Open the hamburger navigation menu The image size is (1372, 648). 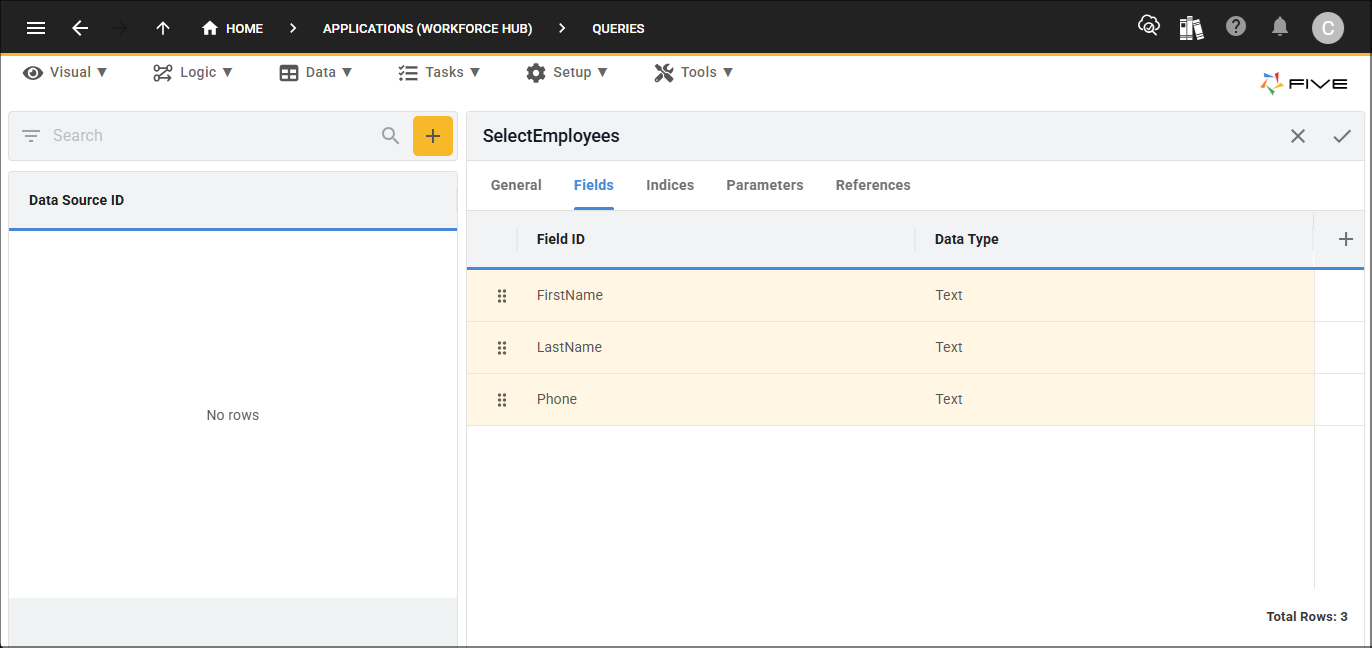point(36,28)
